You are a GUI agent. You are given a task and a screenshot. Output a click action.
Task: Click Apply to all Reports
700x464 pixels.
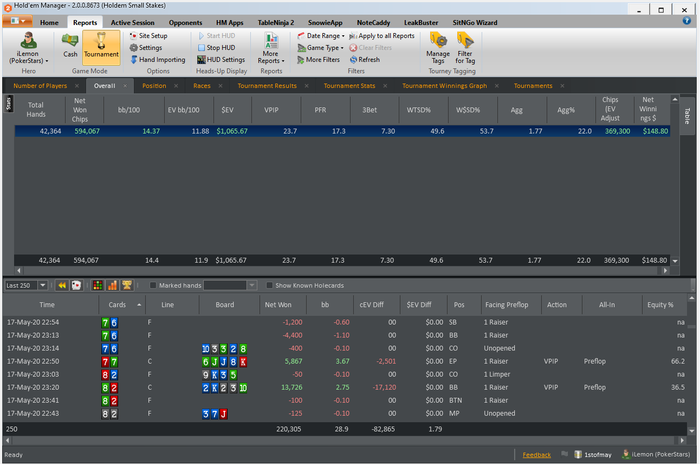click(x=382, y=36)
